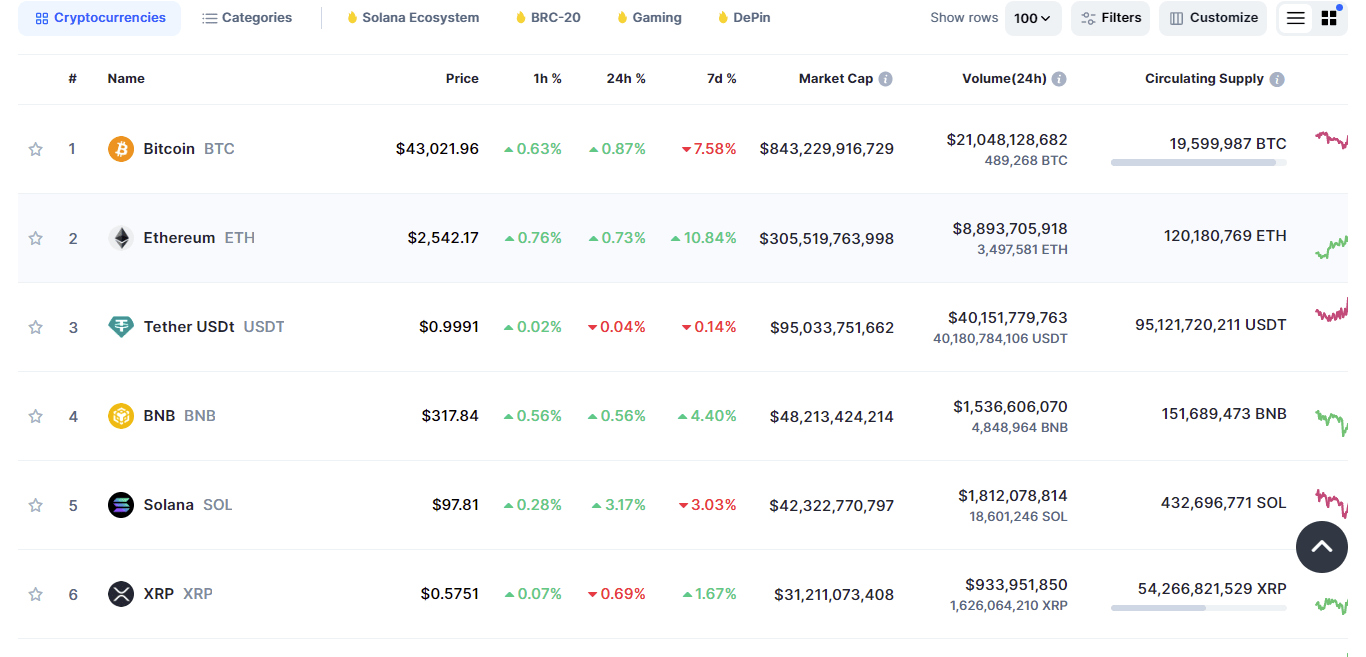This screenshot has height=657, width=1366.
Task: Sort table by Price column
Action: pos(462,79)
